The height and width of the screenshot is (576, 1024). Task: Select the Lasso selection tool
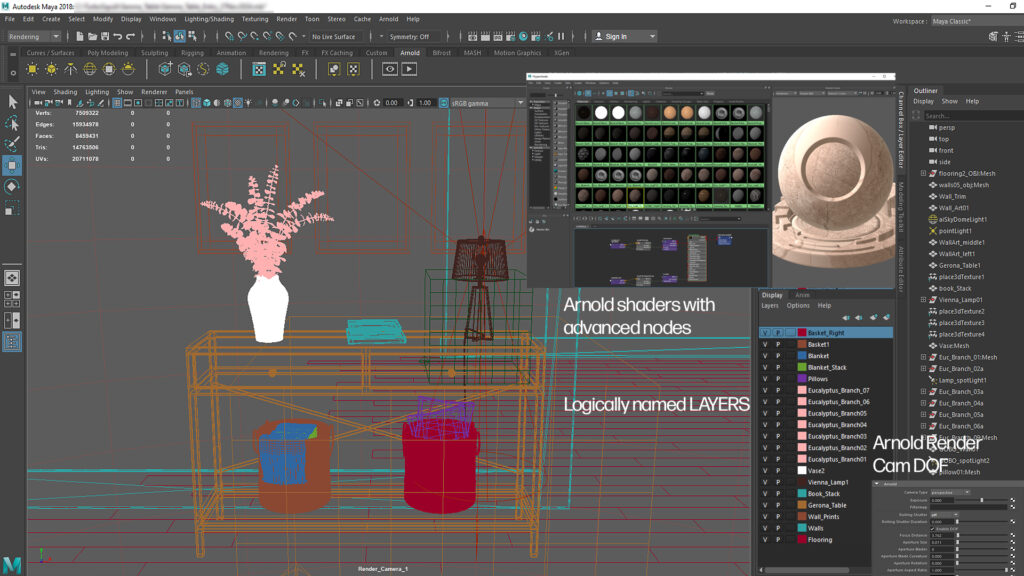click(x=12, y=123)
